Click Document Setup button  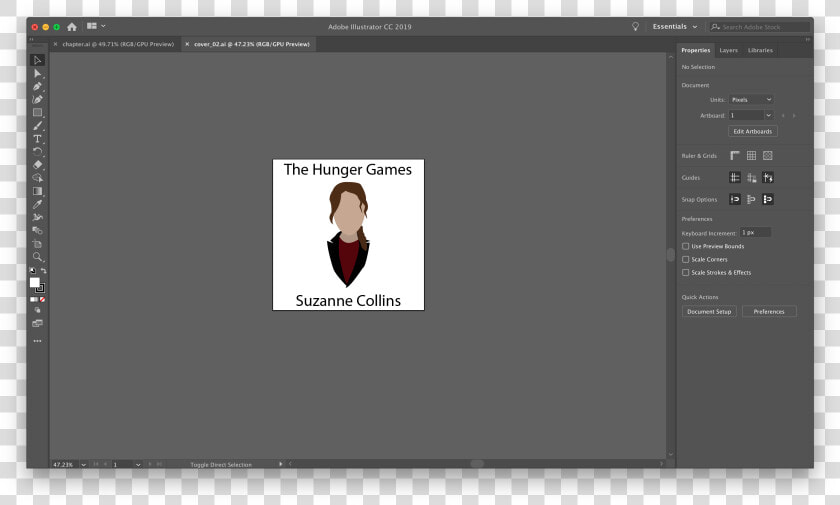[709, 312]
